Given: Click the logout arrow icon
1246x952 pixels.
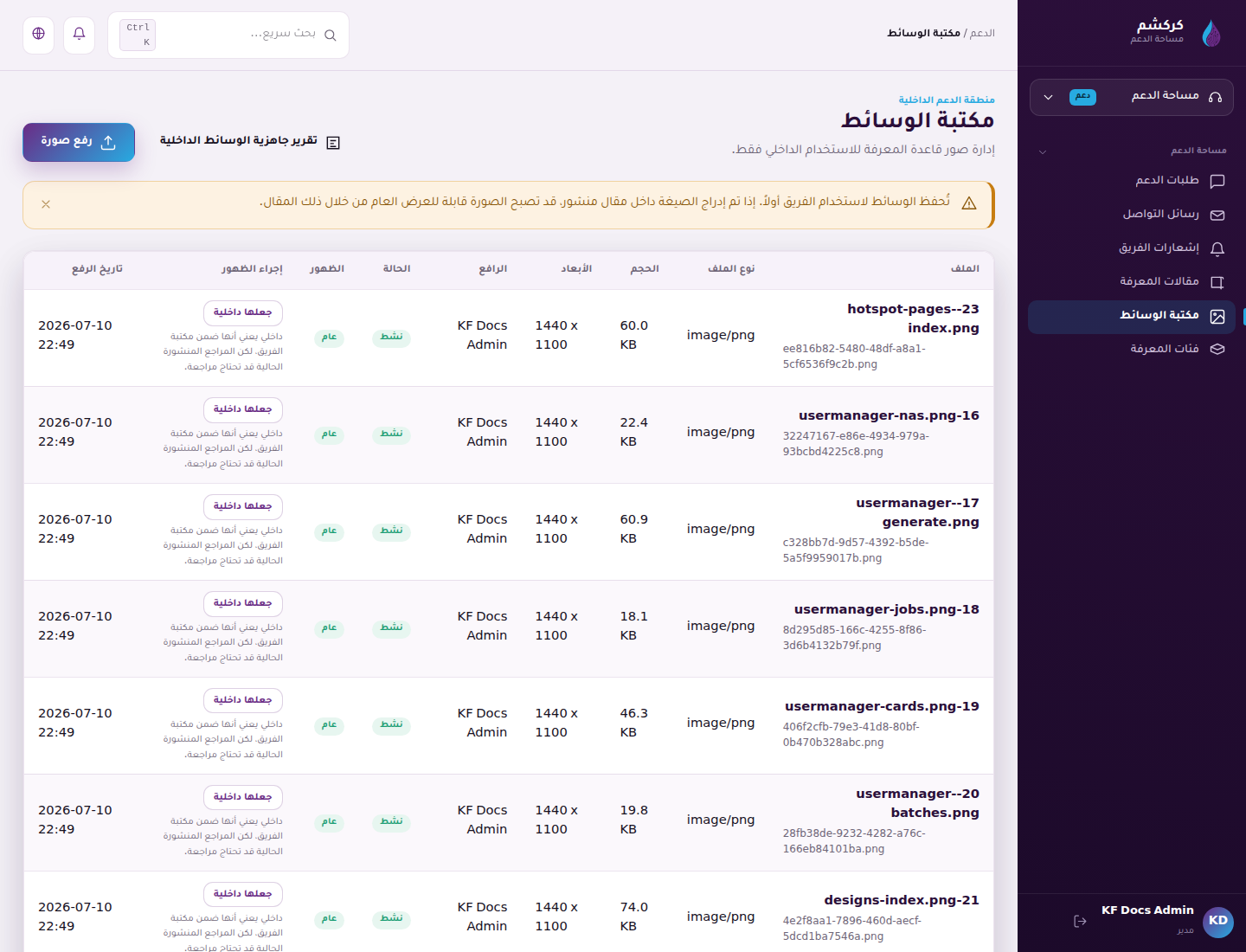Looking at the screenshot, I should (1080, 921).
